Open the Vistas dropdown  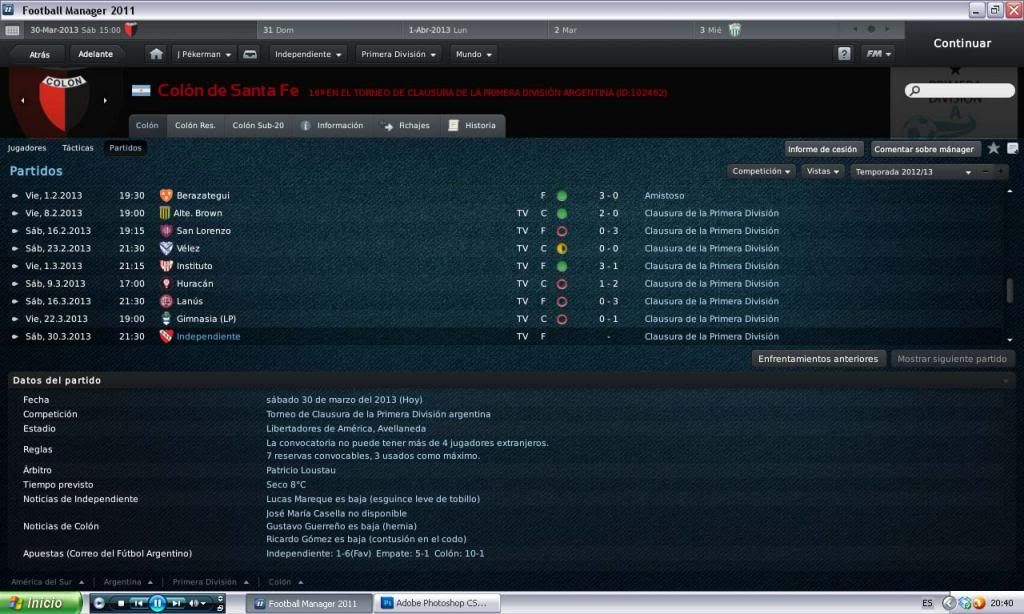822,171
